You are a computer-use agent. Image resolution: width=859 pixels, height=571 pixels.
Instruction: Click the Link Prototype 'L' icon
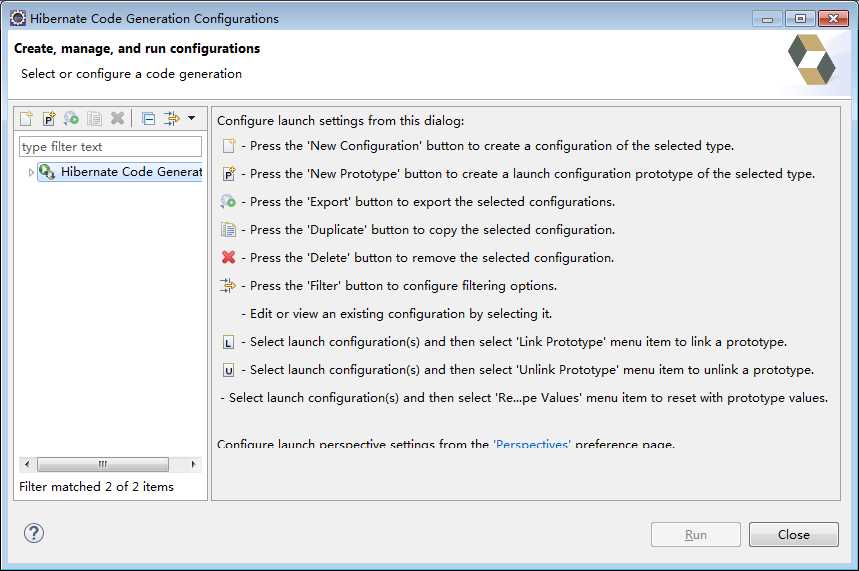(x=228, y=343)
